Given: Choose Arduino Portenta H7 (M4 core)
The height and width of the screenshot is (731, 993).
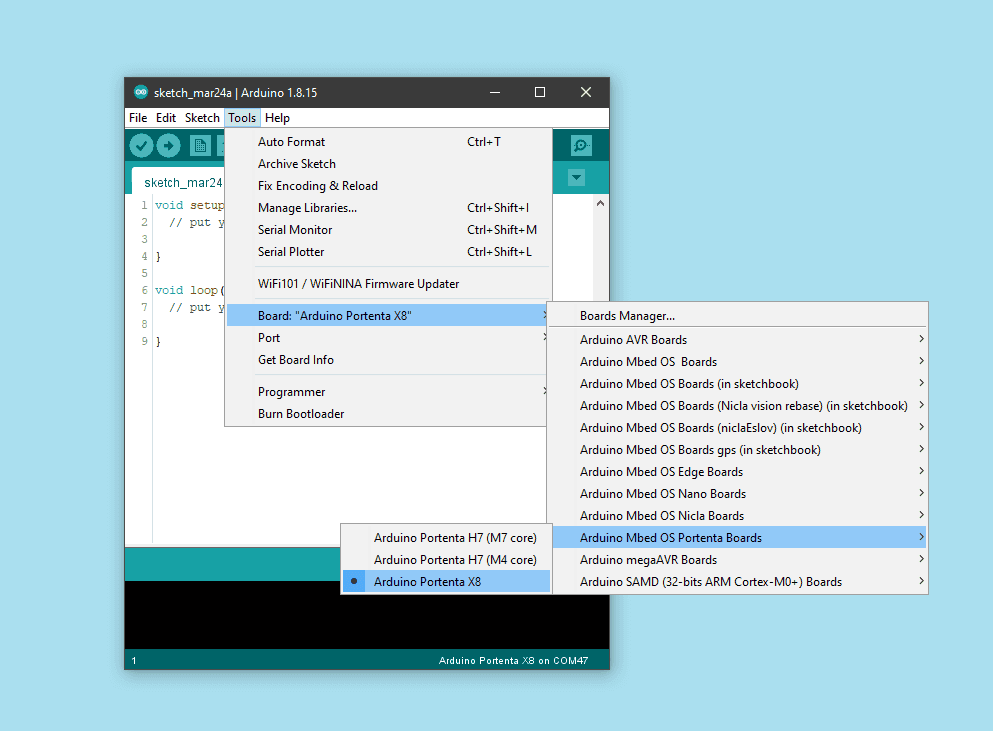Looking at the screenshot, I should pos(446,560).
